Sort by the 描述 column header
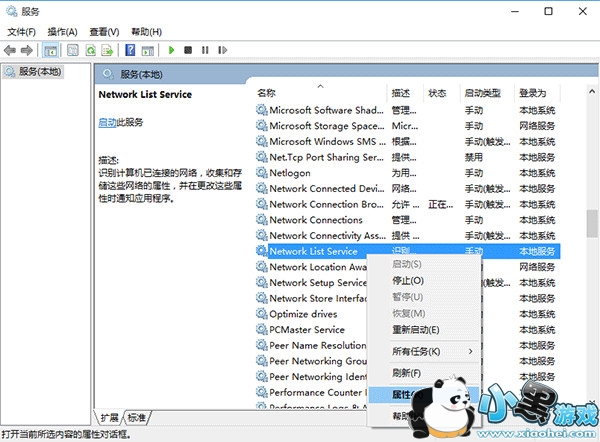 (406, 93)
